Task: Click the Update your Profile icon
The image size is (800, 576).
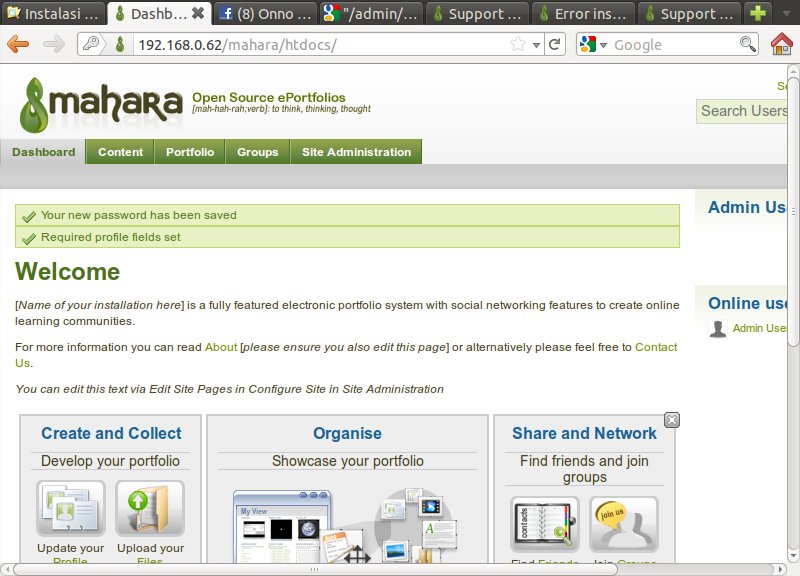Action: pyautogui.click(x=71, y=509)
